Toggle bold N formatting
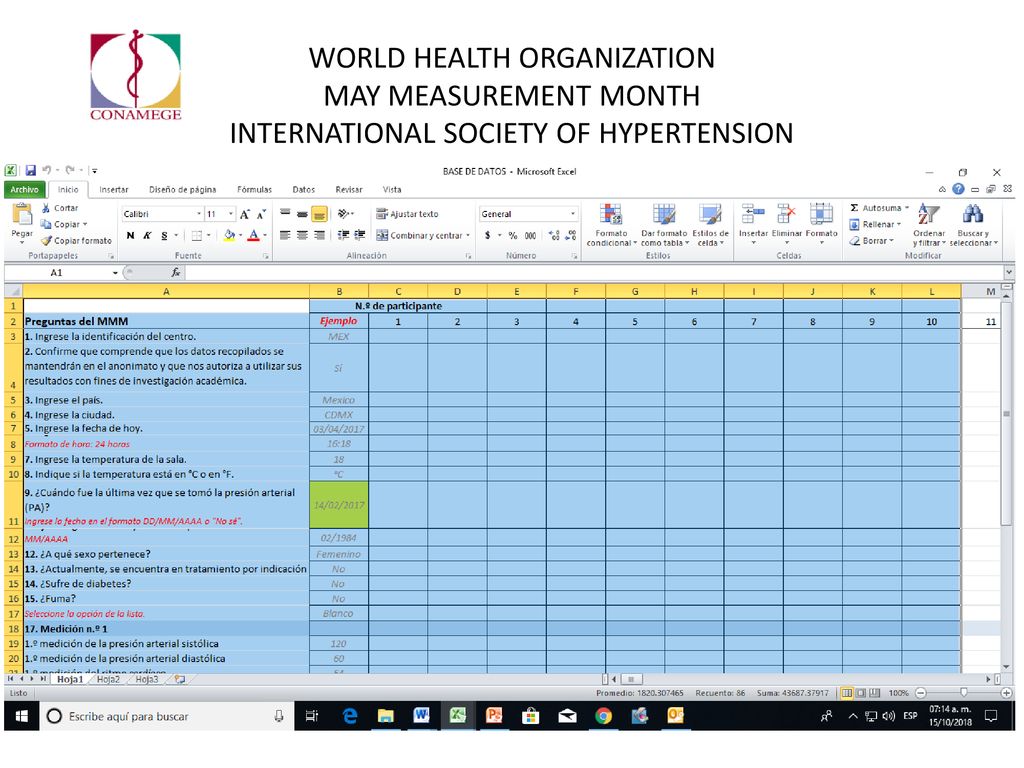Screen dimensions: 1024x768 point(131,235)
